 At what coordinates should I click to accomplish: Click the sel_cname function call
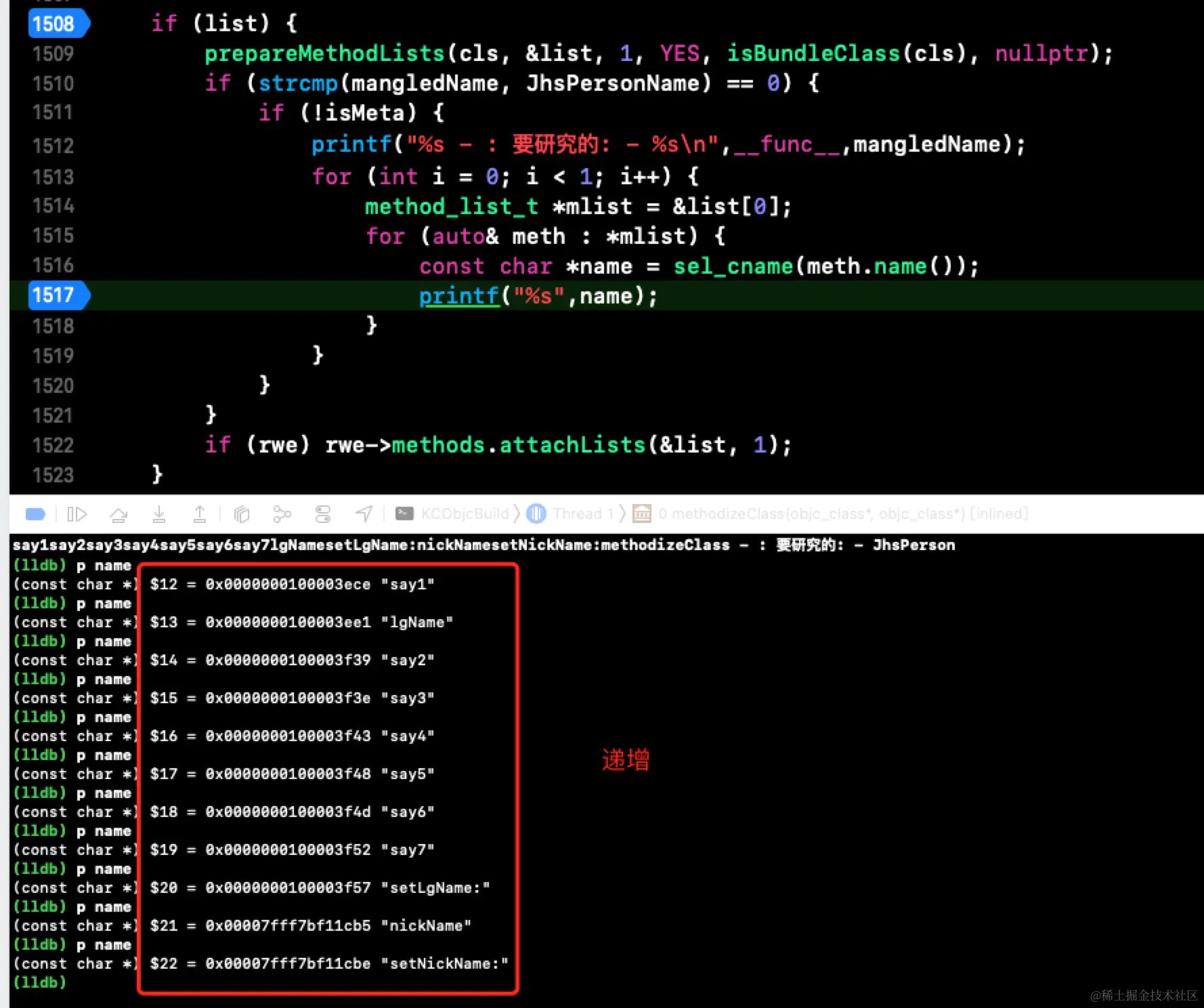(x=733, y=266)
